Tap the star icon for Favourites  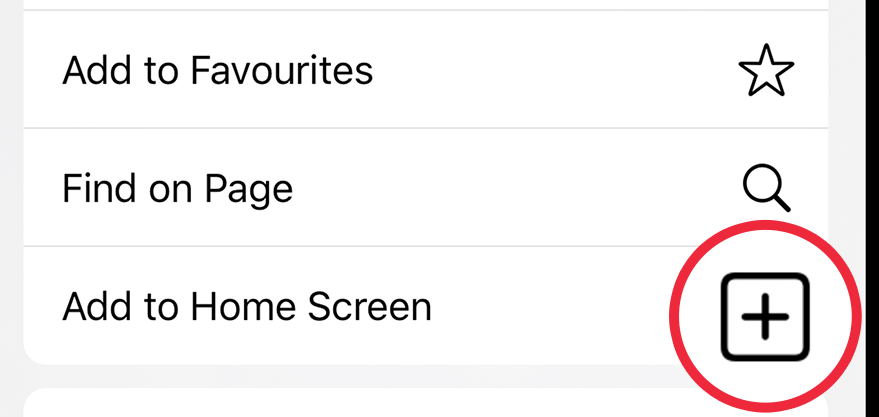(766, 71)
